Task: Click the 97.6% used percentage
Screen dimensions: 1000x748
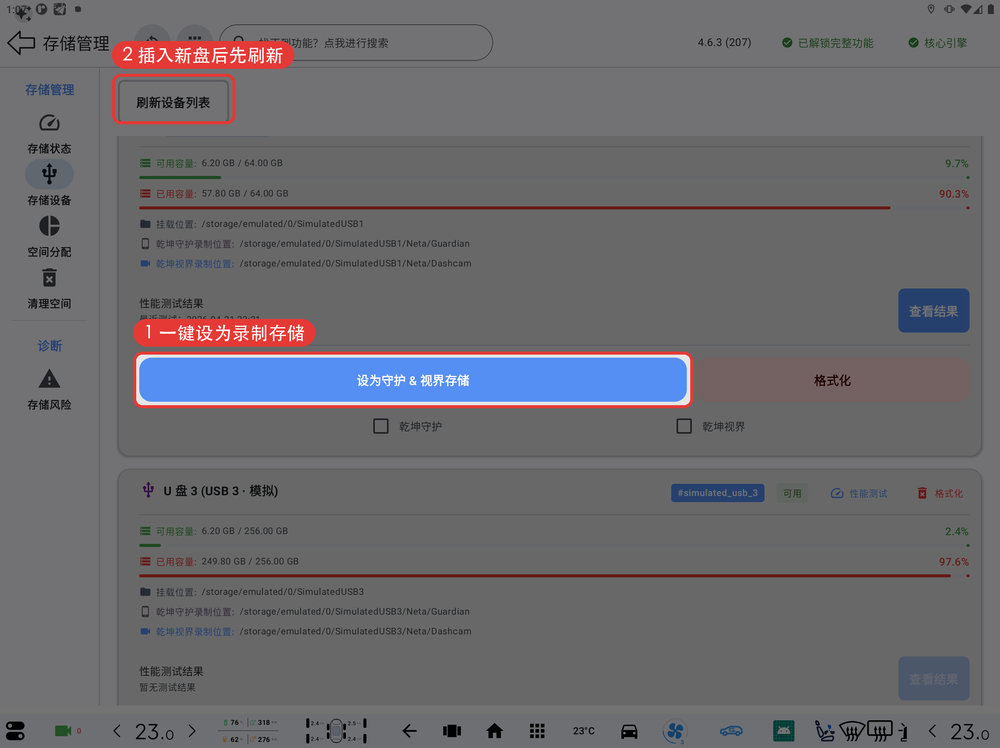Action: [x=953, y=562]
